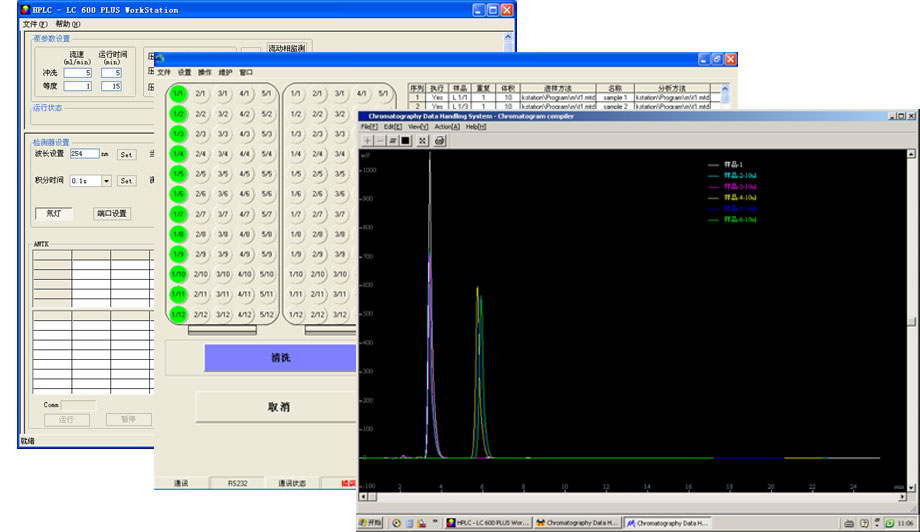The image size is (920, 532).
Task: Open the active Chromatography Data H... taskbar button
Action: [667, 523]
